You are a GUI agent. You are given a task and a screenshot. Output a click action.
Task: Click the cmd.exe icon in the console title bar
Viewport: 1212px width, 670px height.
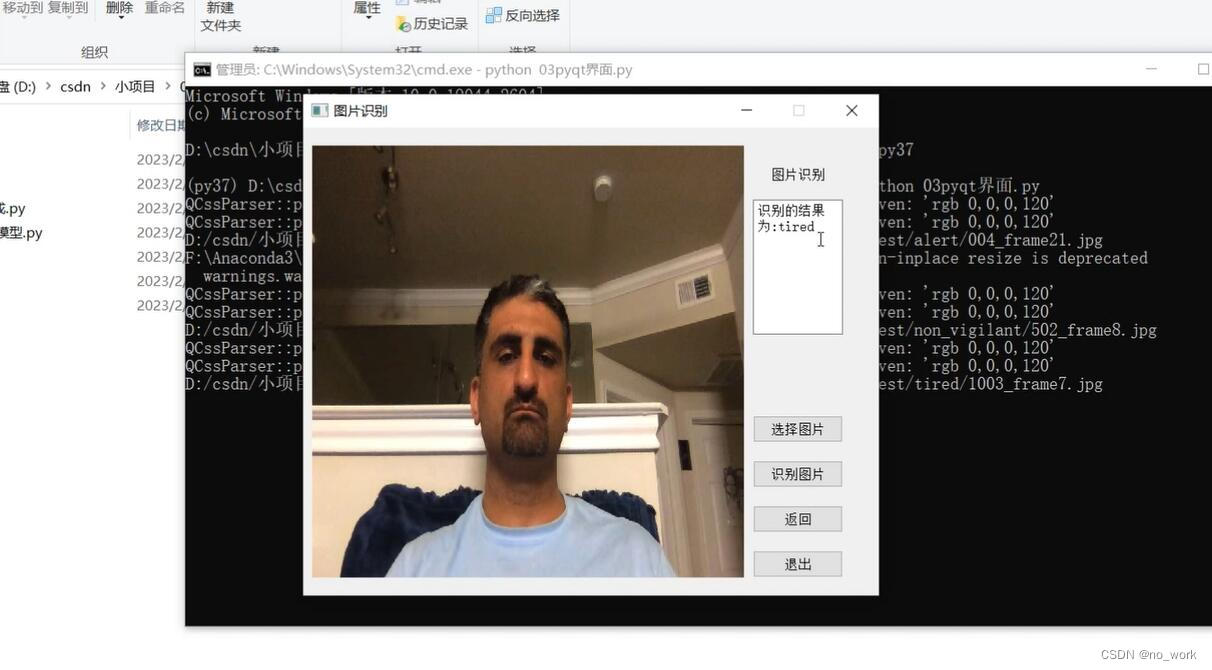coord(201,69)
